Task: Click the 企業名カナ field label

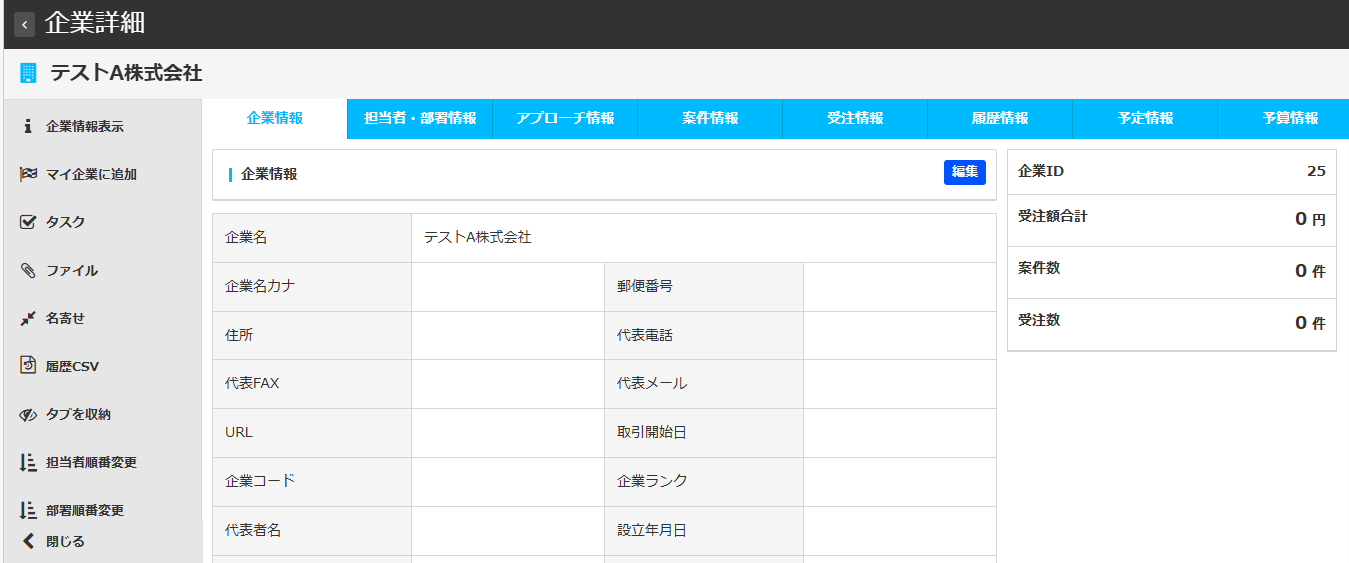Action: click(x=260, y=286)
